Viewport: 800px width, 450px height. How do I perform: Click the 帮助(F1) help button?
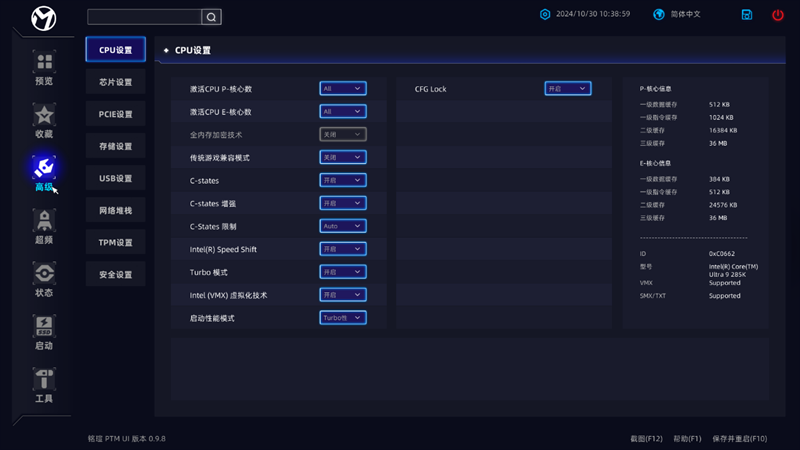[x=687, y=438]
